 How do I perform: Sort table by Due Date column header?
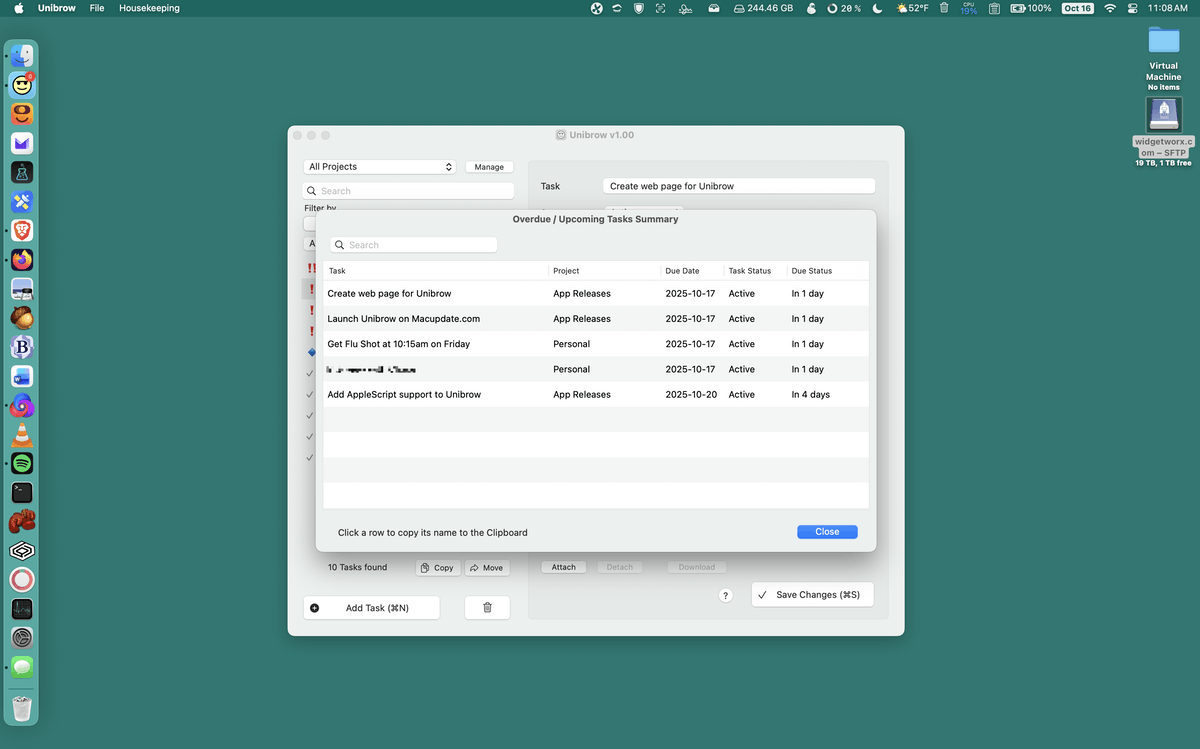683,271
